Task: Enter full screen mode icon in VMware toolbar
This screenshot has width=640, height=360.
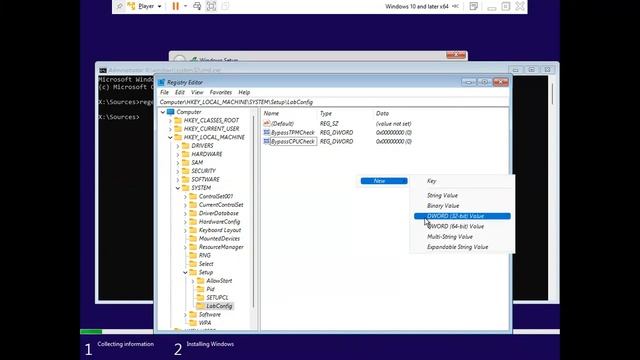Action: click(x=211, y=6)
